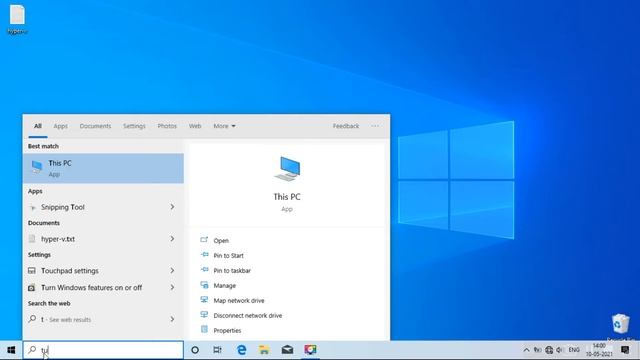
Task: Choose Pin to taskbar action
Action: coord(232,271)
